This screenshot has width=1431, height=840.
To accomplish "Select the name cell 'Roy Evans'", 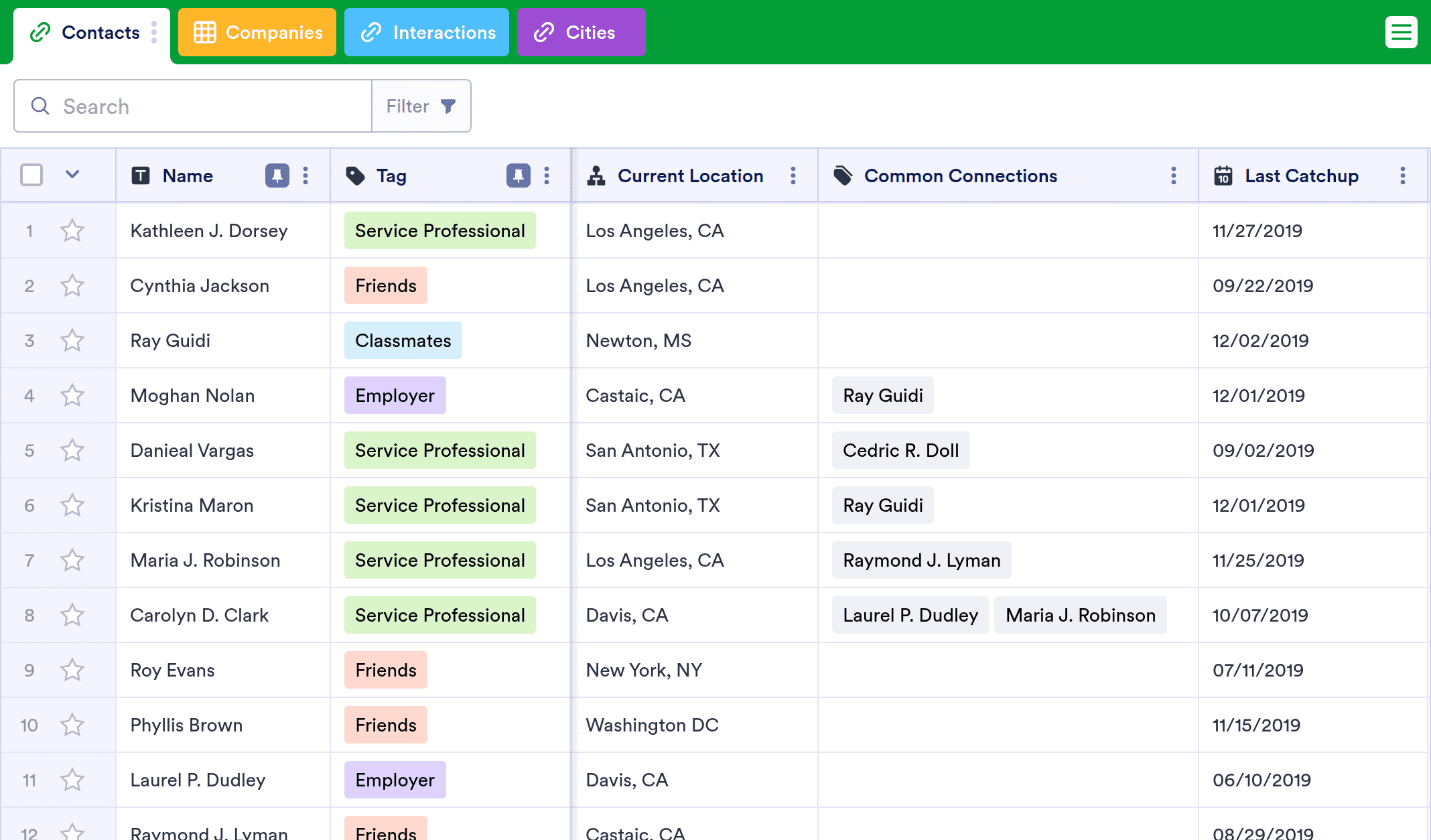I will [223, 670].
